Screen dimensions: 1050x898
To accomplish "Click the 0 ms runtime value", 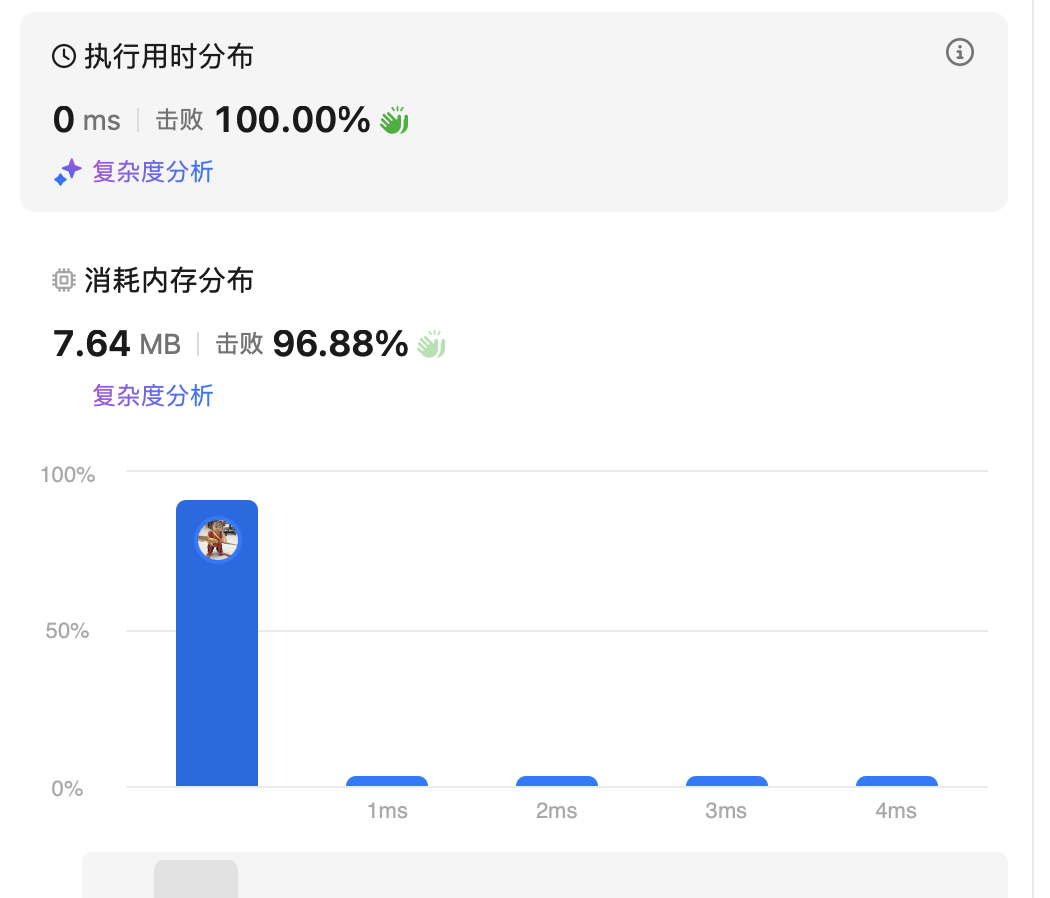I will click(86, 120).
